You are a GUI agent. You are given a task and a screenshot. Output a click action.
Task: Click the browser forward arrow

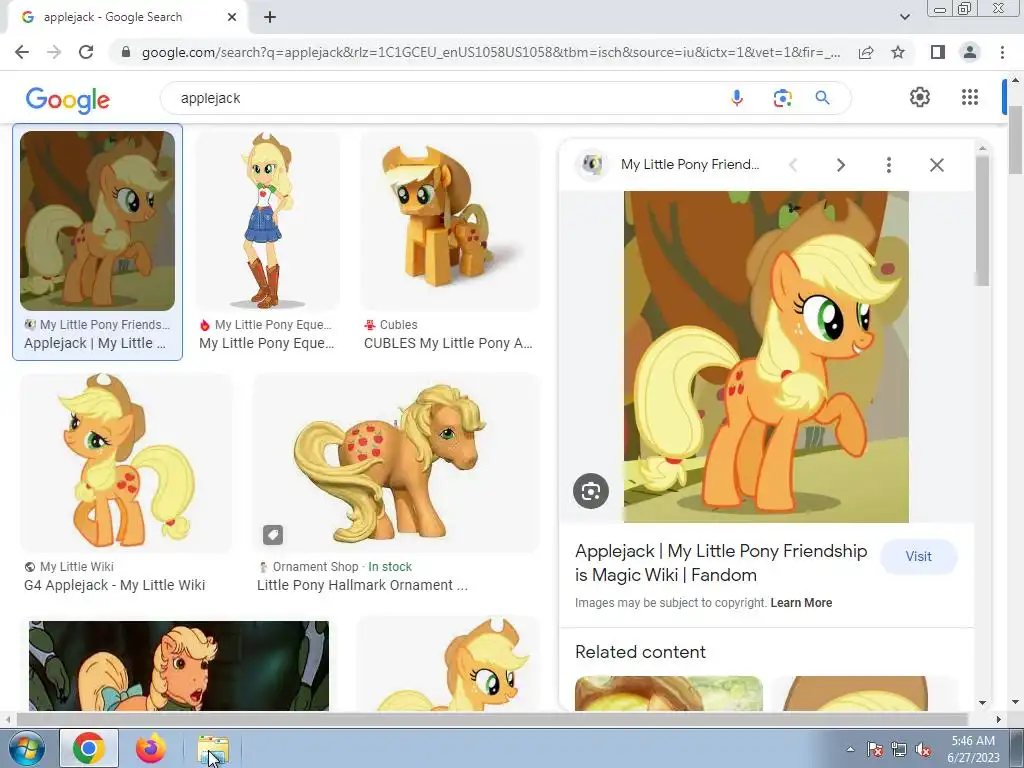54,52
